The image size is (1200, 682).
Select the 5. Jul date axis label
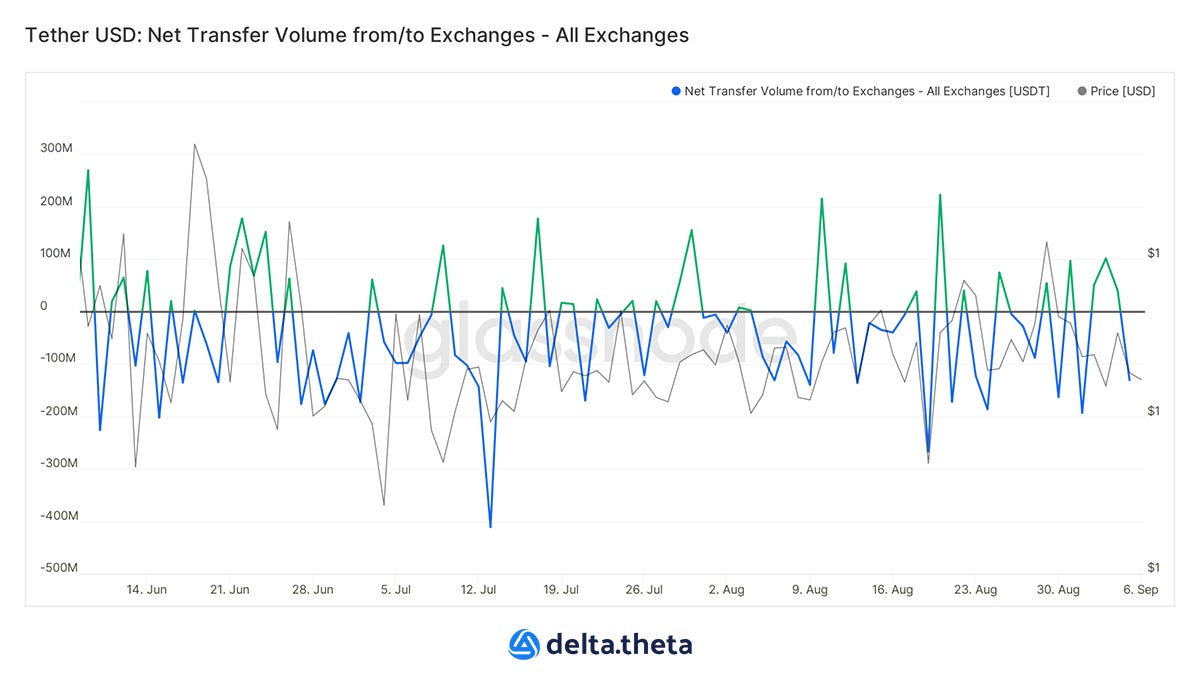tap(396, 590)
